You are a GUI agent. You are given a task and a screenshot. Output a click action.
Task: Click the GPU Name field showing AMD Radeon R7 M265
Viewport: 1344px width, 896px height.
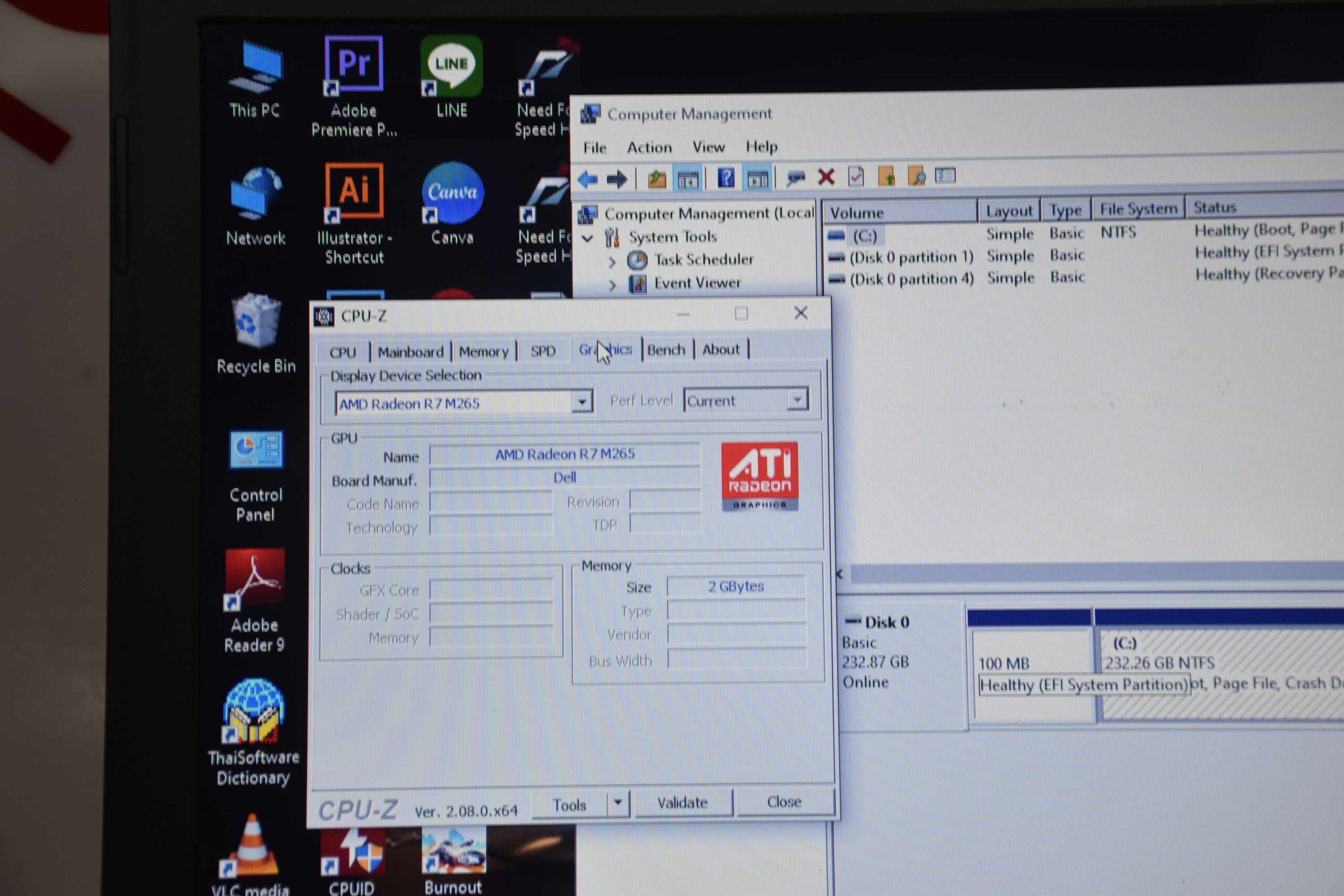(x=564, y=454)
